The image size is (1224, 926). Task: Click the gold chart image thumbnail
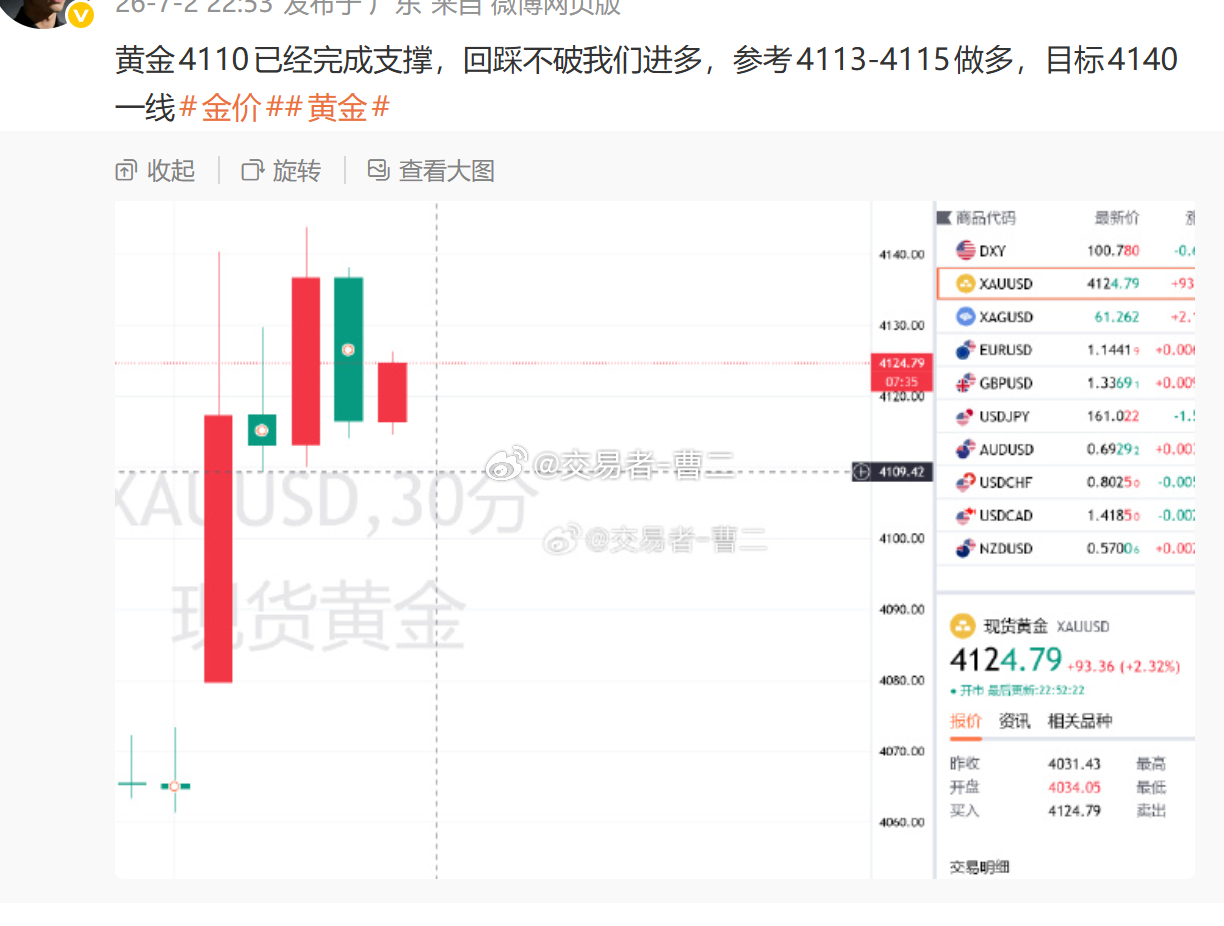coord(655,540)
